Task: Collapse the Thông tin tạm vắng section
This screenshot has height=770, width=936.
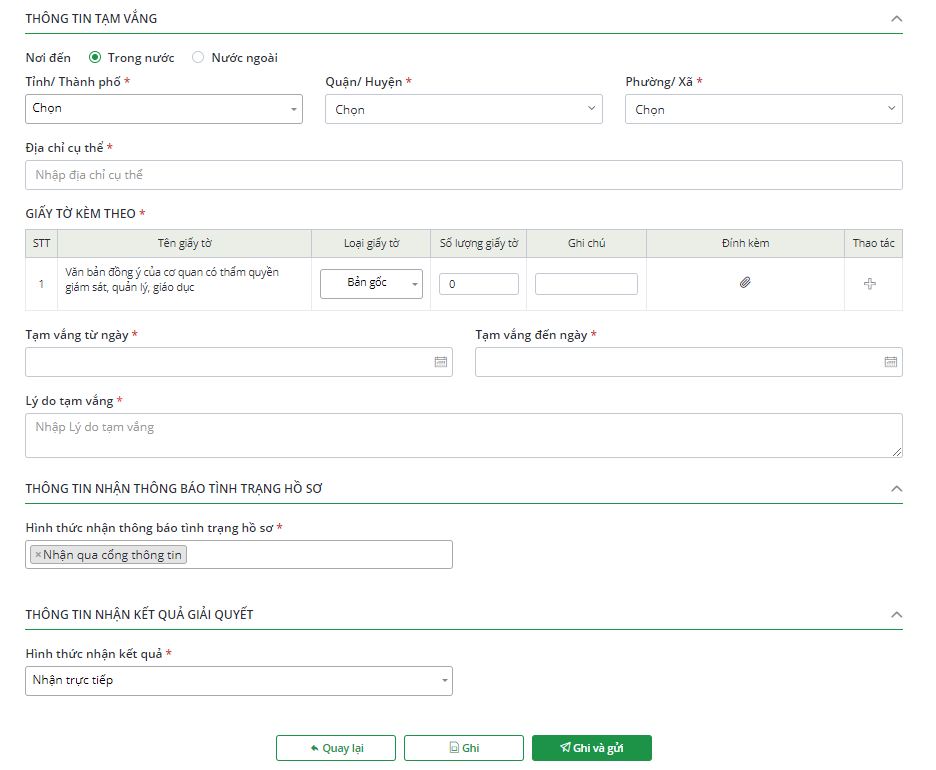Action: click(896, 19)
